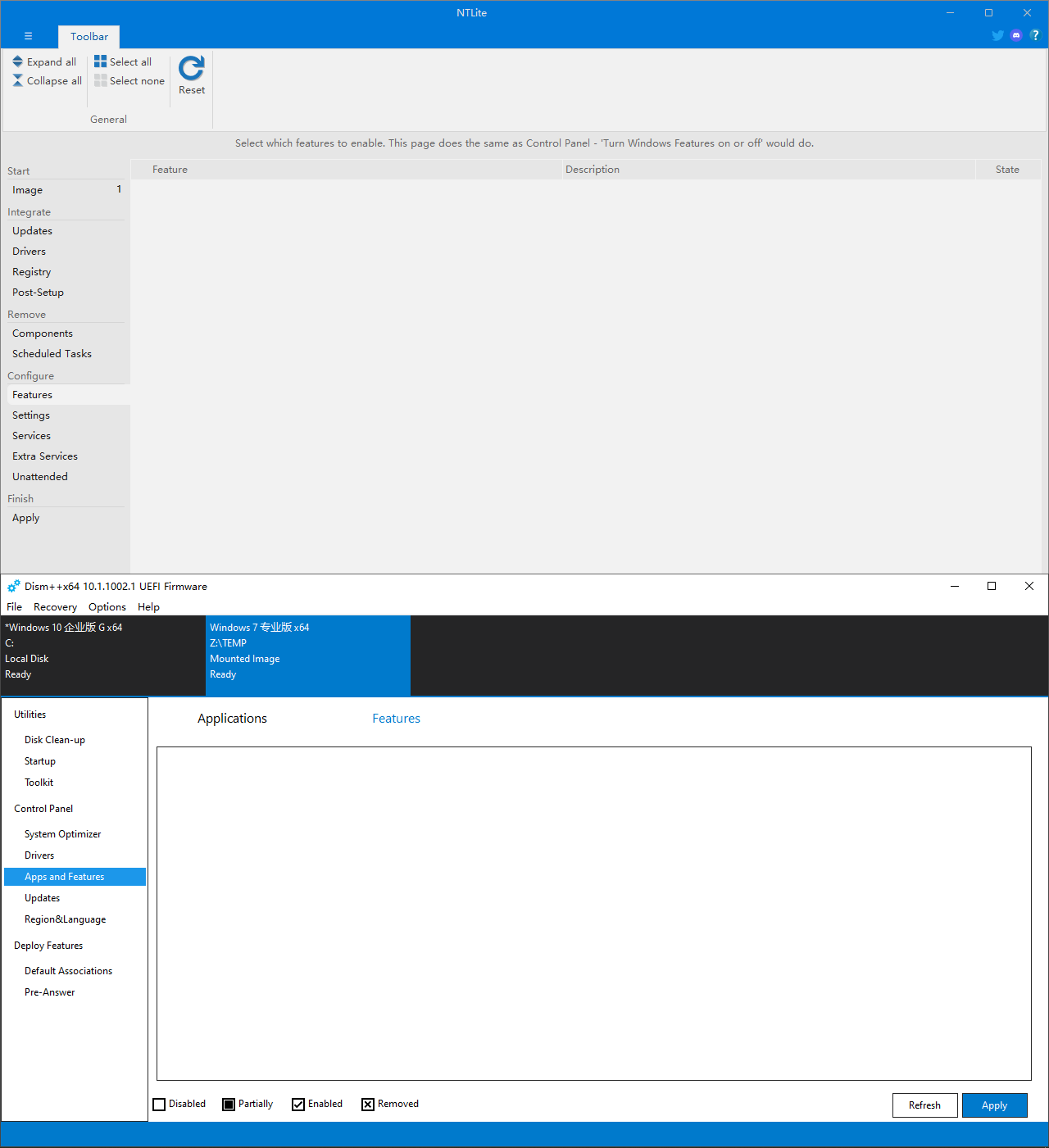Image resolution: width=1049 pixels, height=1148 pixels.
Task: Click the Disabled legend checkbox
Action: pyautogui.click(x=159, y=1105)
